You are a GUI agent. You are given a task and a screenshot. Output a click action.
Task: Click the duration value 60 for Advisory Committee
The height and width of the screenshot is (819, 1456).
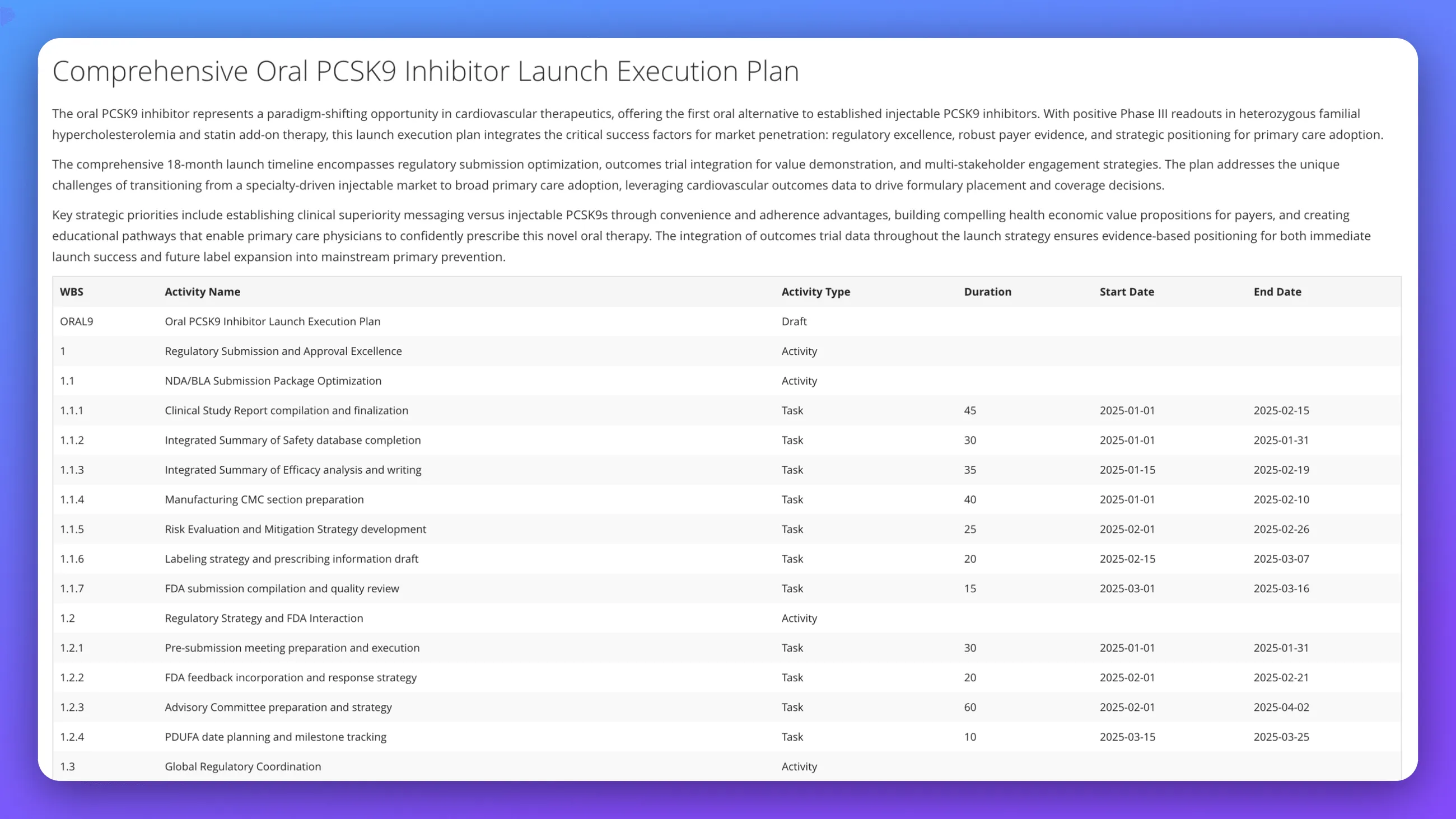pos(969,707)
